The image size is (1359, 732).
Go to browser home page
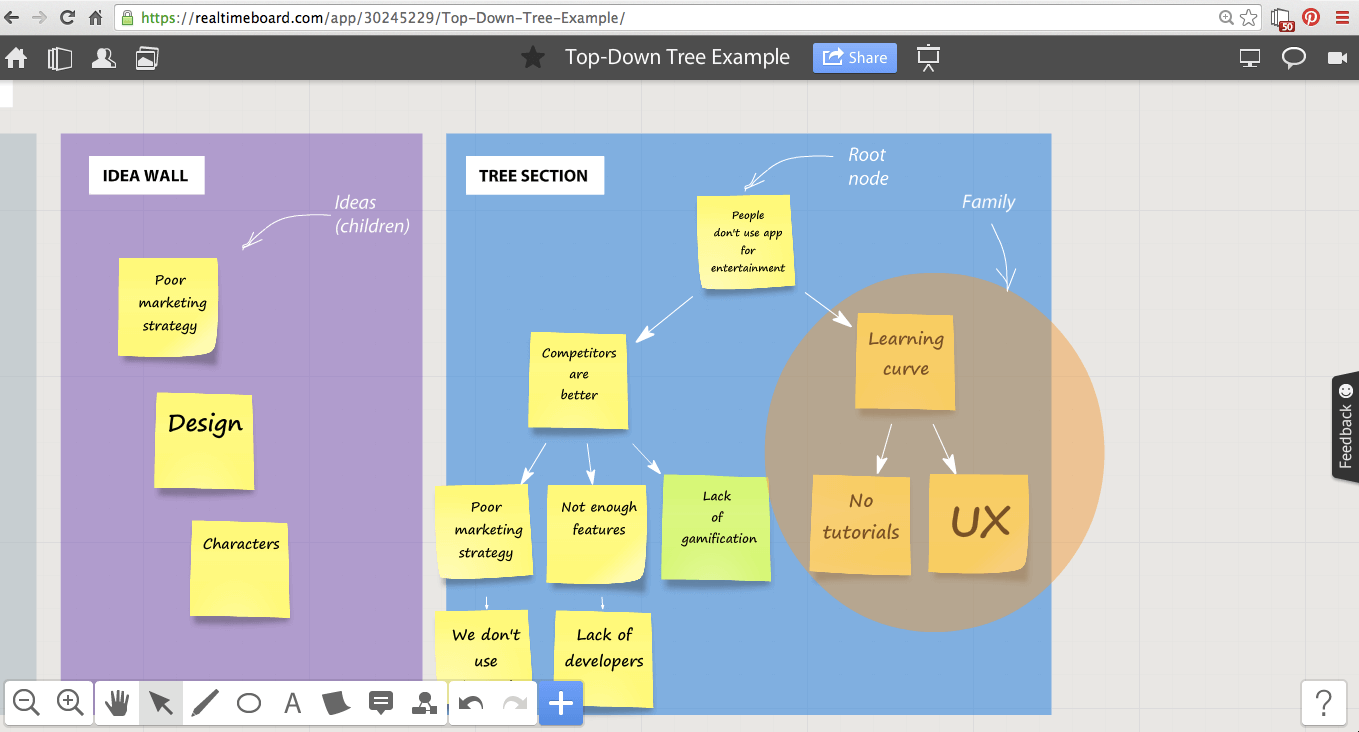(96, 17)
